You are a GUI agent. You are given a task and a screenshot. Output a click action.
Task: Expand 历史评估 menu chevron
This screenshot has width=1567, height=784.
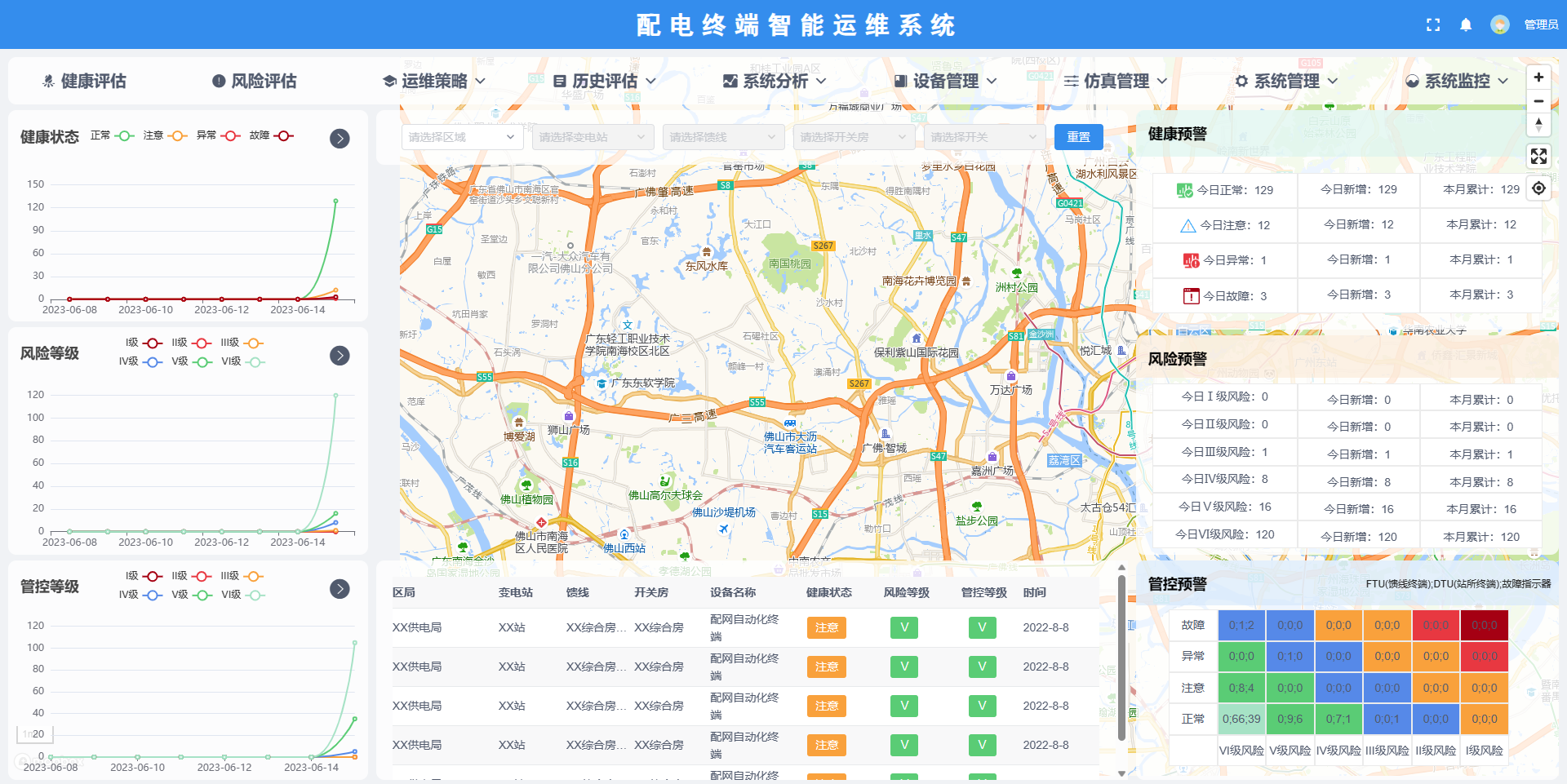(650, 81)
